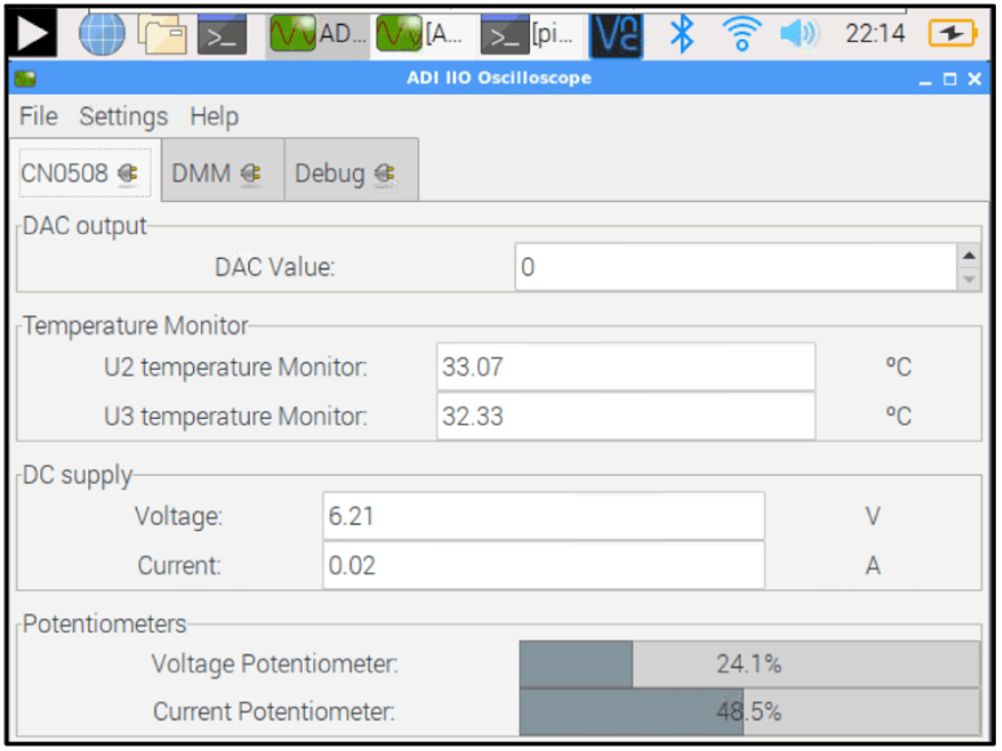The image size is (1002, 751).
Task: Detach the DMM tab using its plug icon
Action: pyautogui.click(x=251, y=174)
